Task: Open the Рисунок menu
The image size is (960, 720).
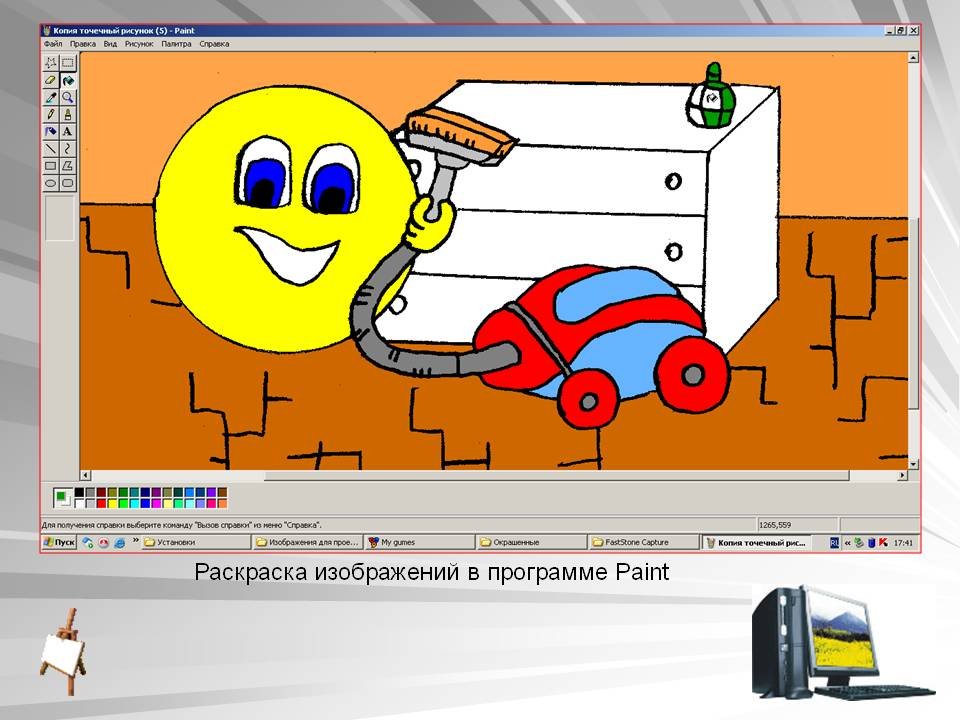Action: point(139,44)
